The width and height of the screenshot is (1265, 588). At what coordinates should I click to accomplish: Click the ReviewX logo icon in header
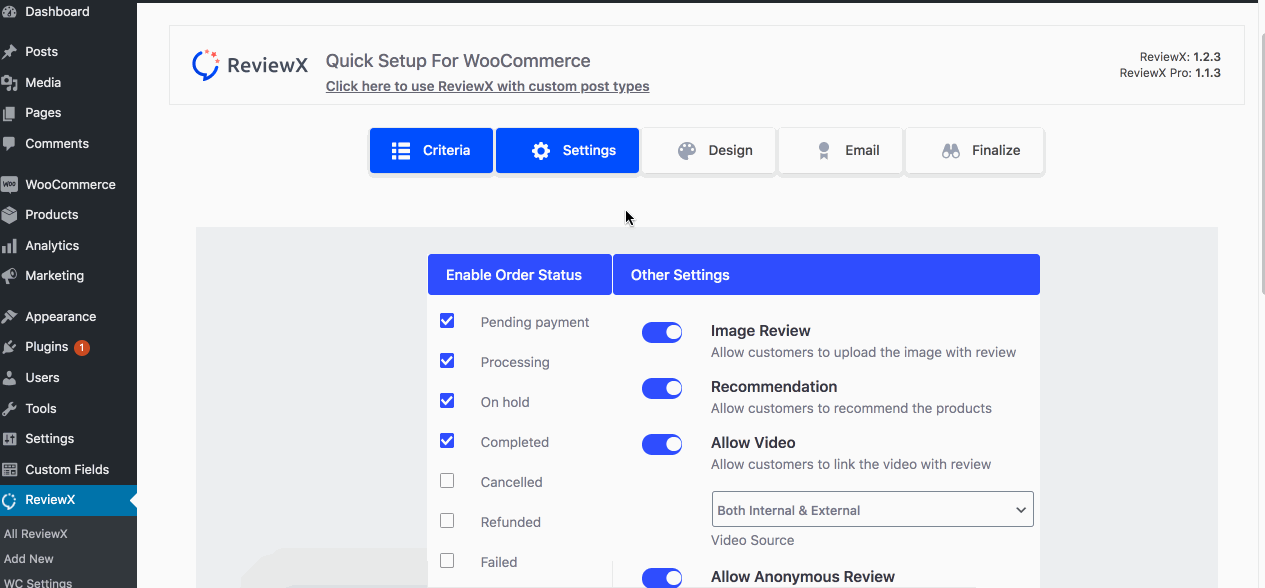point(206,65)
